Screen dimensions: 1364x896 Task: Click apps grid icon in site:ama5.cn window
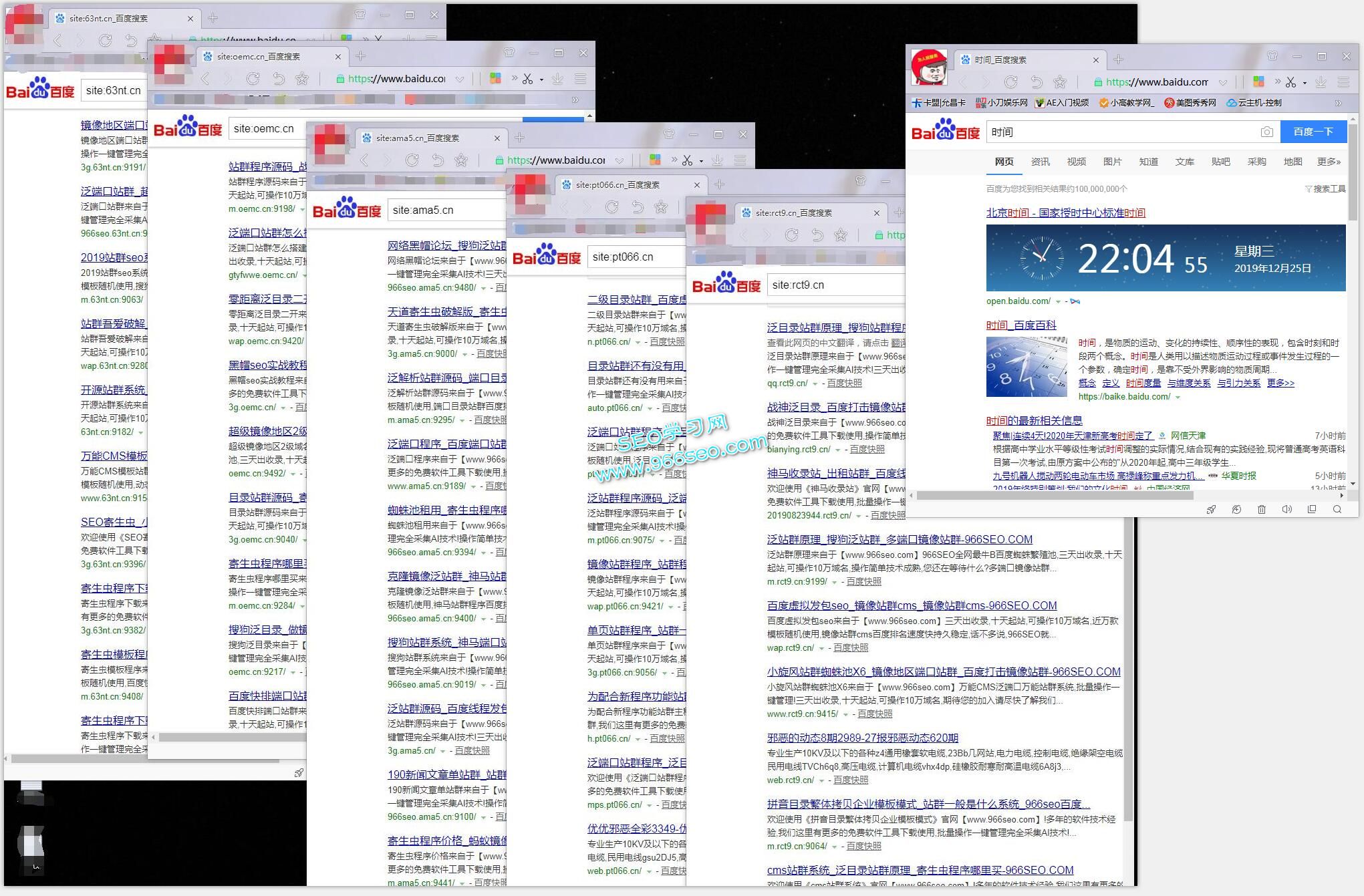pos(655,160)
